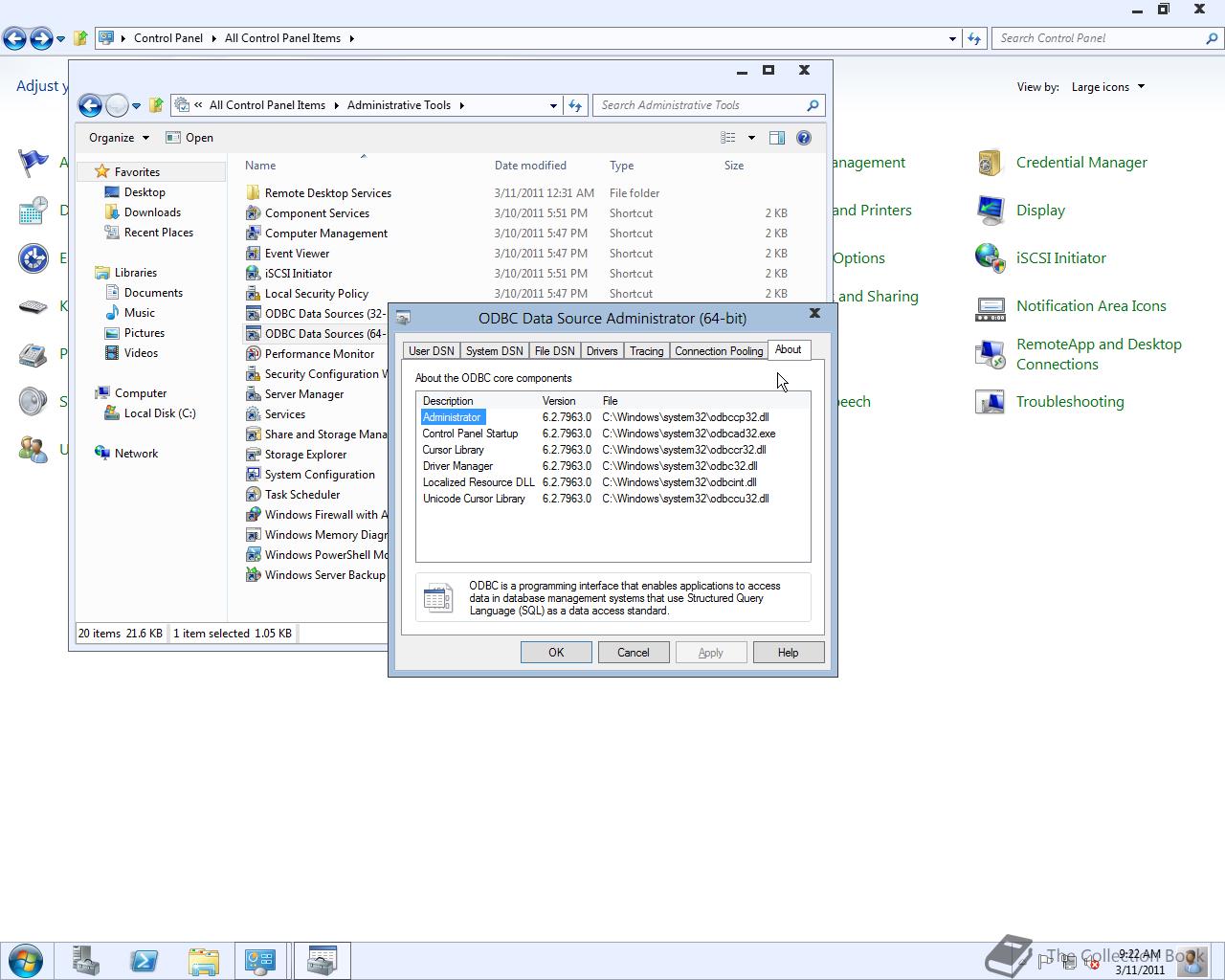
Task: Open the Credential Manager icon
Action: (x=990, y=163)
